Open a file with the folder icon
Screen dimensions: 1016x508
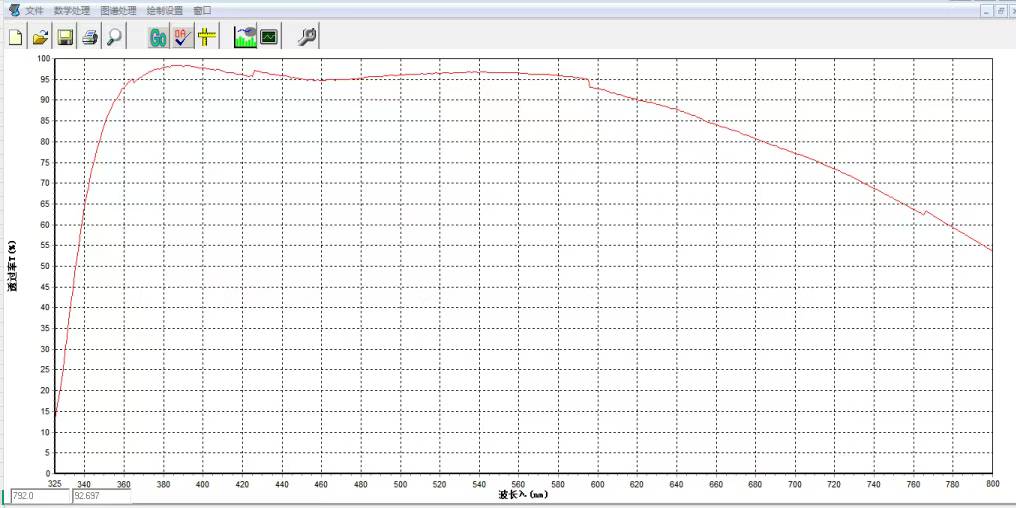click(41, 37)
